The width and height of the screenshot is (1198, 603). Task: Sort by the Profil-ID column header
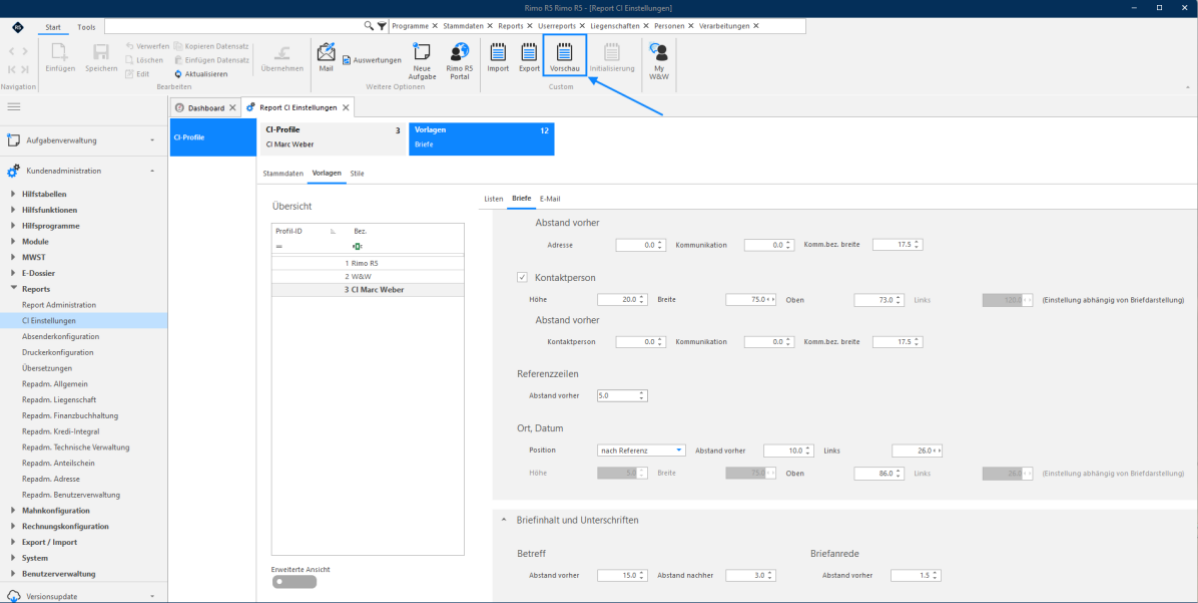tap(289, 231)
